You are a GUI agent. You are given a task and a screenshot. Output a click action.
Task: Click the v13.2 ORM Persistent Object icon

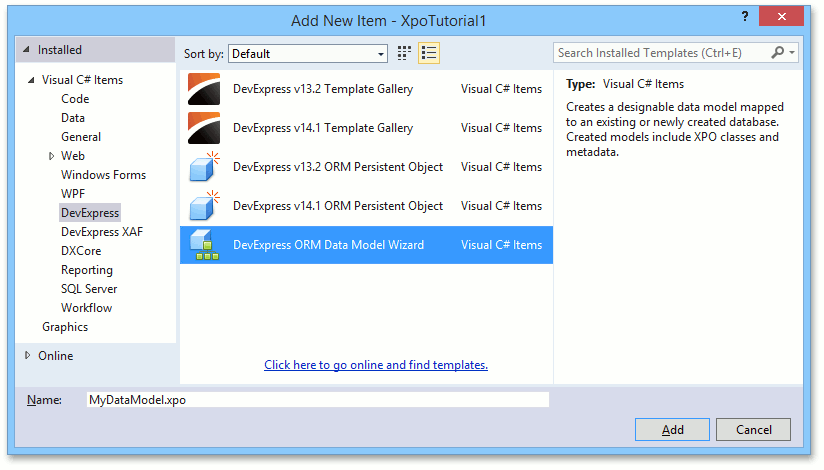pos(204,167)
